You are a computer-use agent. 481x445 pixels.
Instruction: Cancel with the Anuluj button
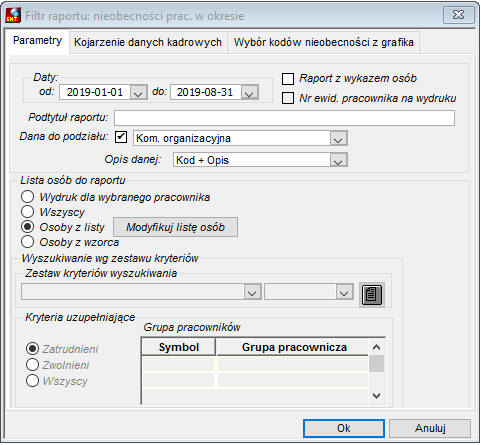tap(430, 428)
